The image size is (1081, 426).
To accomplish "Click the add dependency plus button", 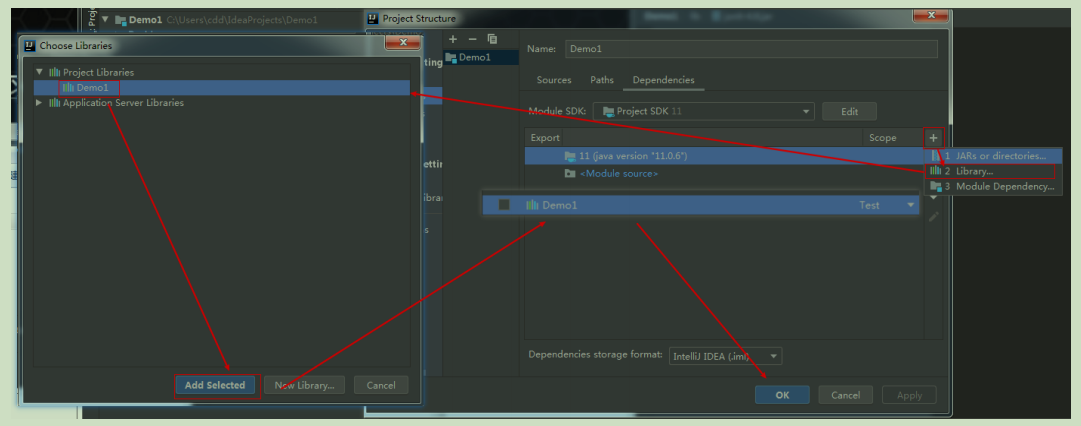I will [933, 138].
